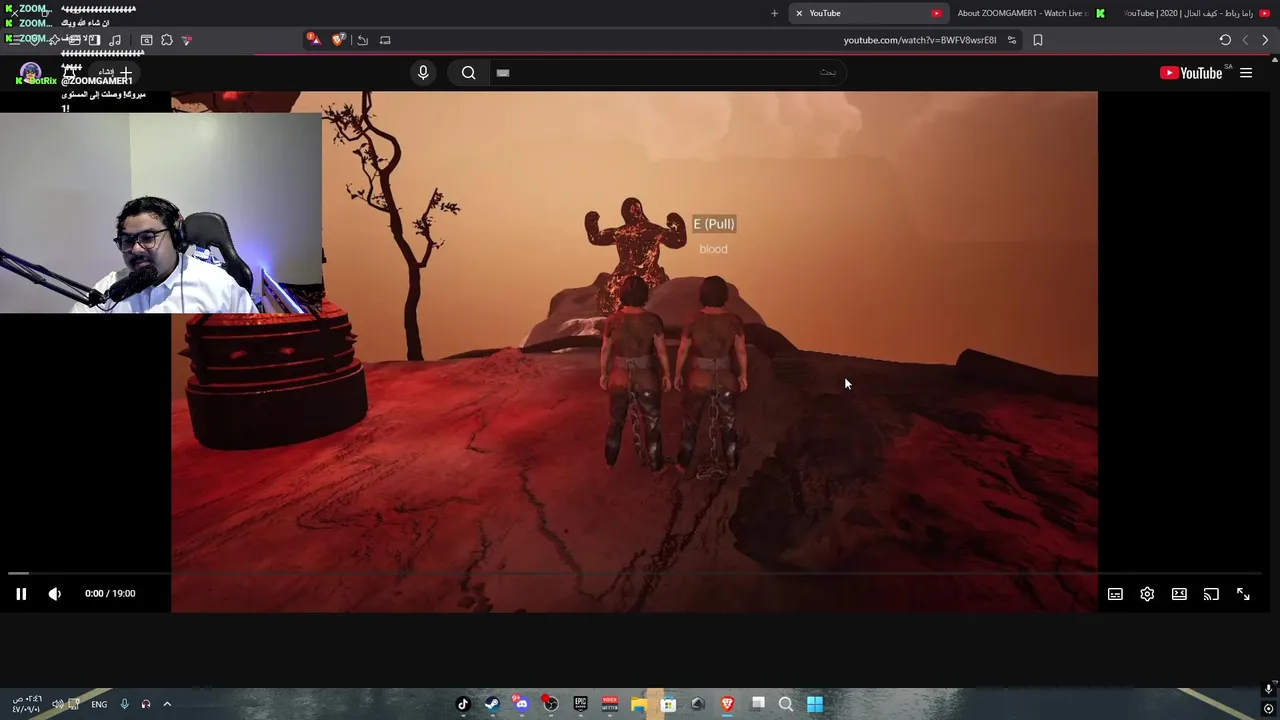Mute the video with the speaker icon
1280x720 pixels.
[x=55, y=594]
